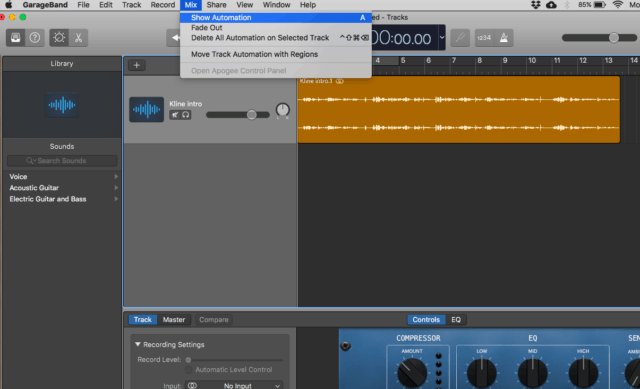The height and width of the screenshot is (389, 640).
Task: Open the Editors scissors icon
Action: (78, 38)
